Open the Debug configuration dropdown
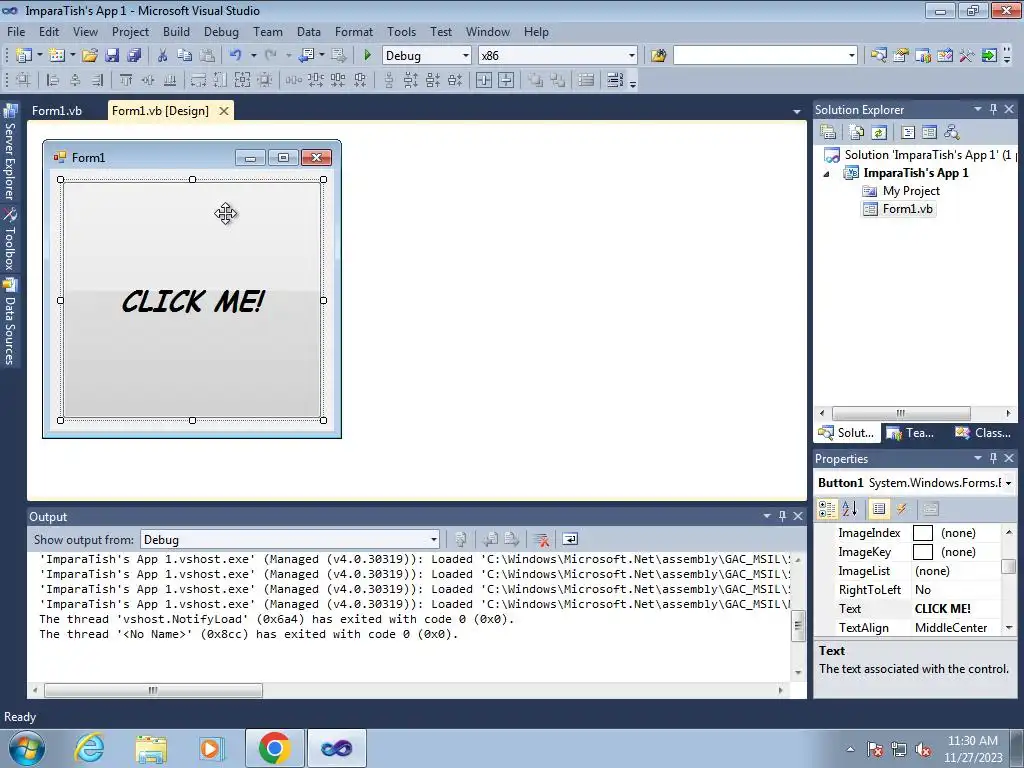1024x768 pixels. [466, 56]
